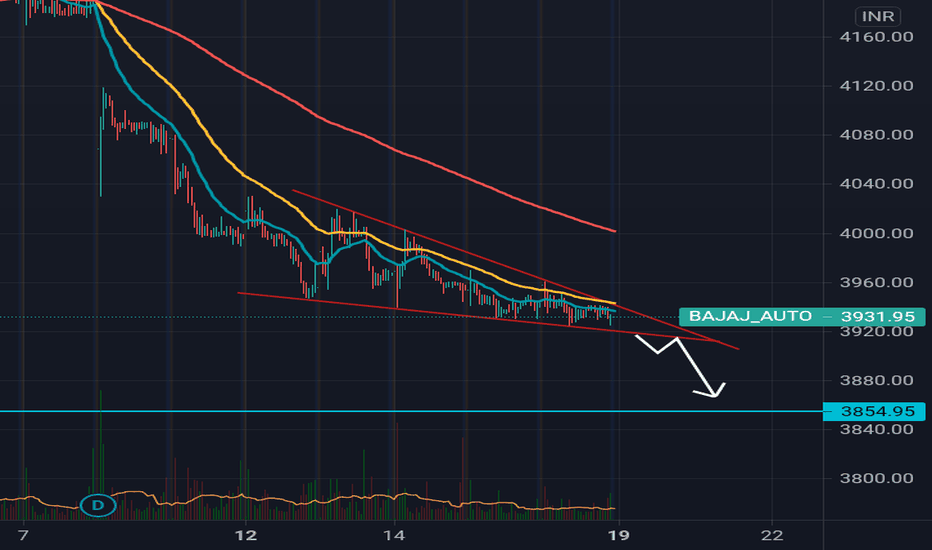Click date label 14 on time axis
932x550 pixels.
[394, 535]
